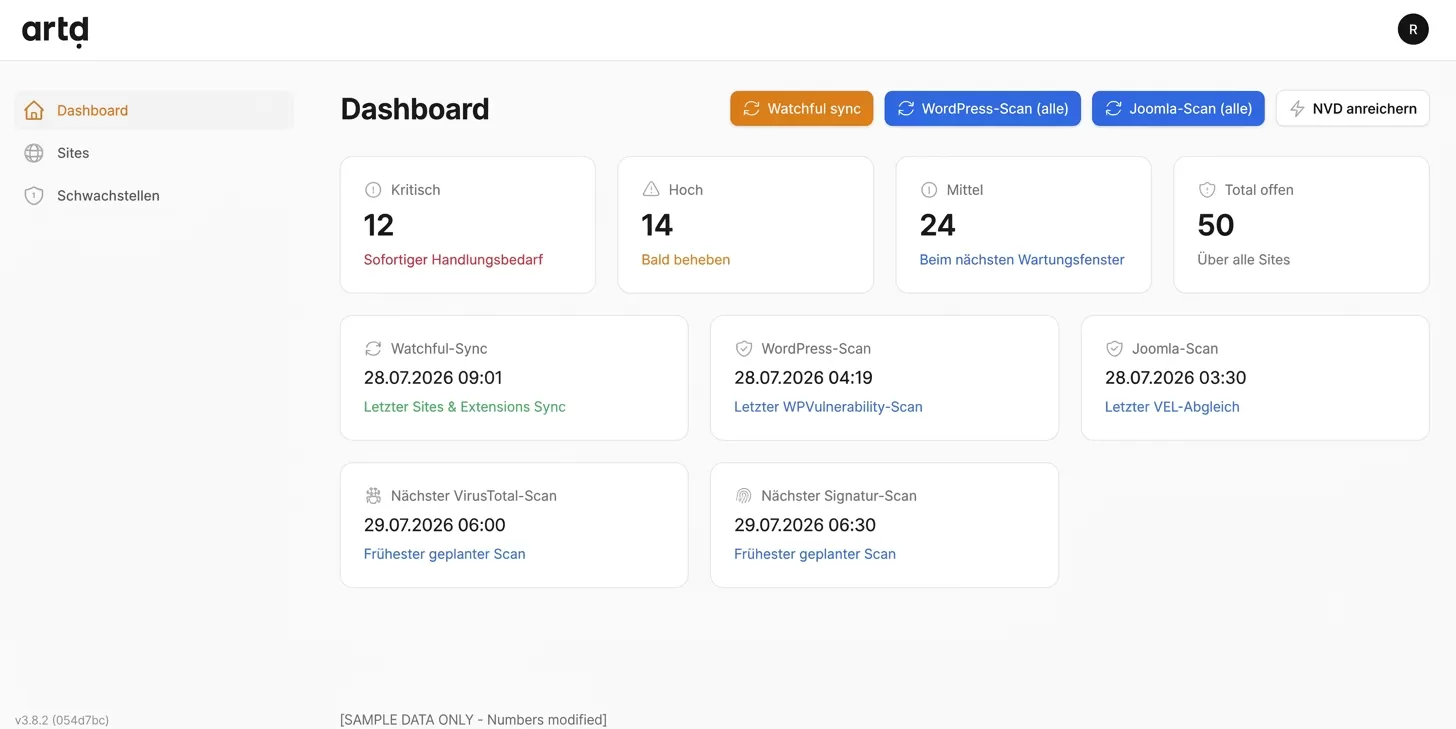Click 'Bald beheben' text
The width and height of the screenshot is (1456, 729).
pos(686,259)
